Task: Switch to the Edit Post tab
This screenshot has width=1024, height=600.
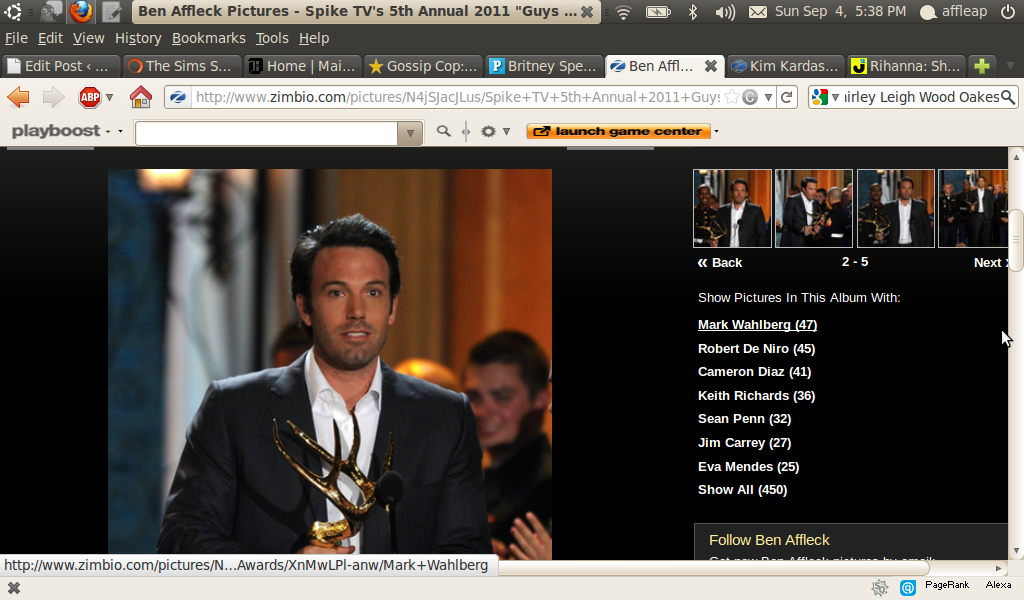Action: (x=61, y=66)
